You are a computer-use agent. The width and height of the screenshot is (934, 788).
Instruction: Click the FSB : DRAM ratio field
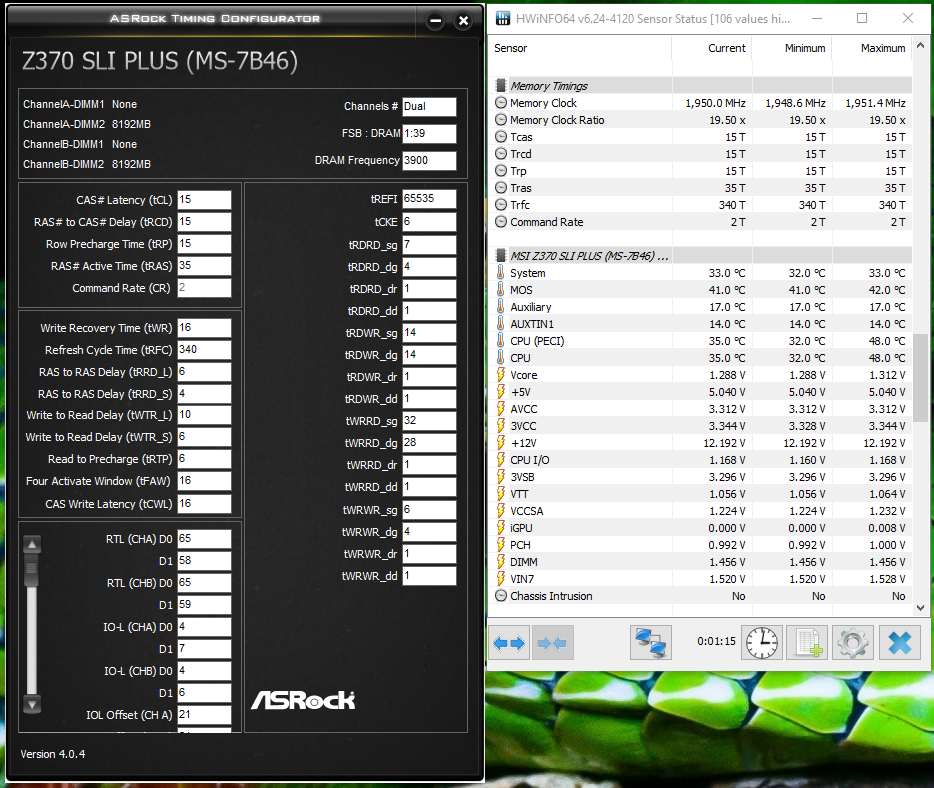[x=429, y=133]
